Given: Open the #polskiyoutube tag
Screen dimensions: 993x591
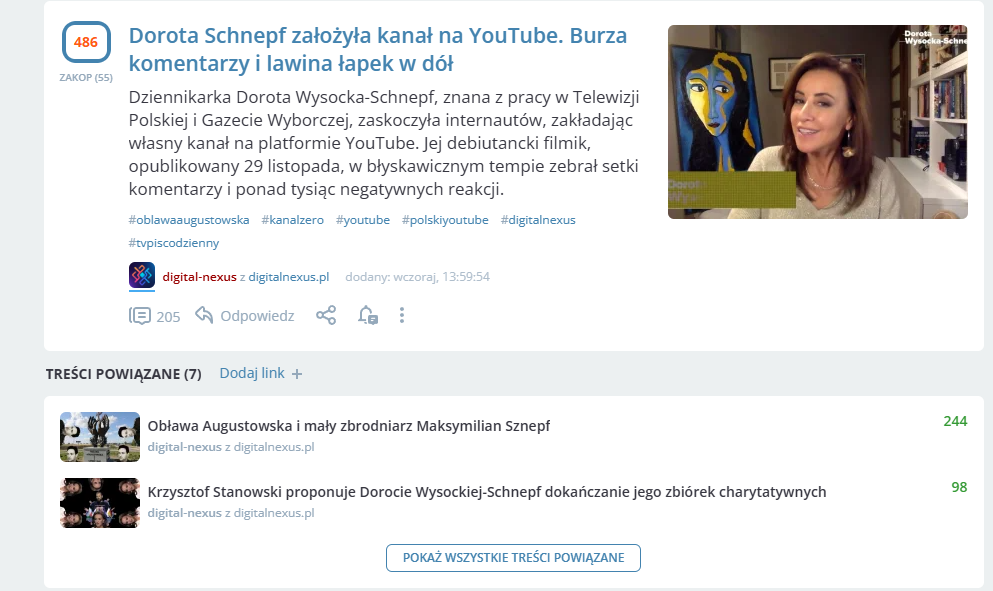Looking at the screenshot, I should (x=445, y=220).
